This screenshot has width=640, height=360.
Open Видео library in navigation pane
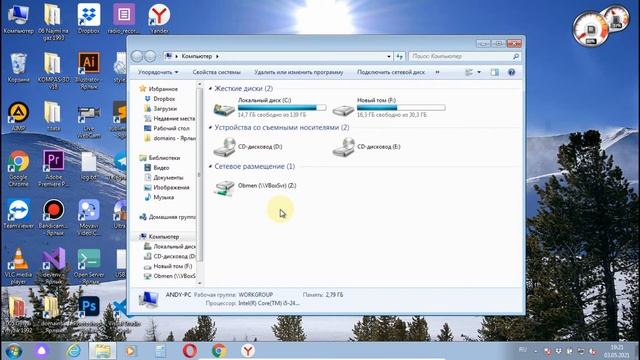[x=161, y=168]
